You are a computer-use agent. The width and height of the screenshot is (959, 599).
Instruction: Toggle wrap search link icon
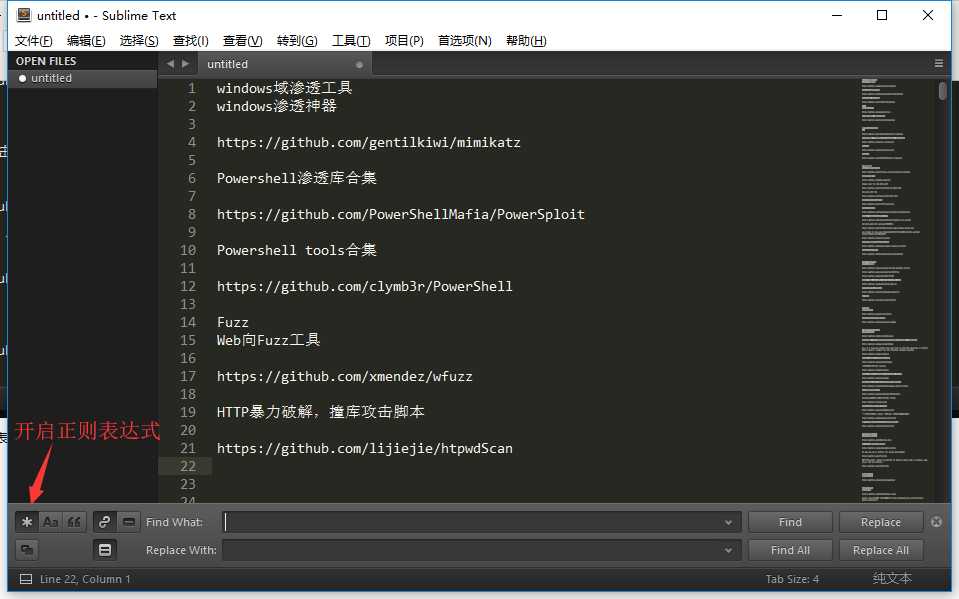[x=105, y=522]
